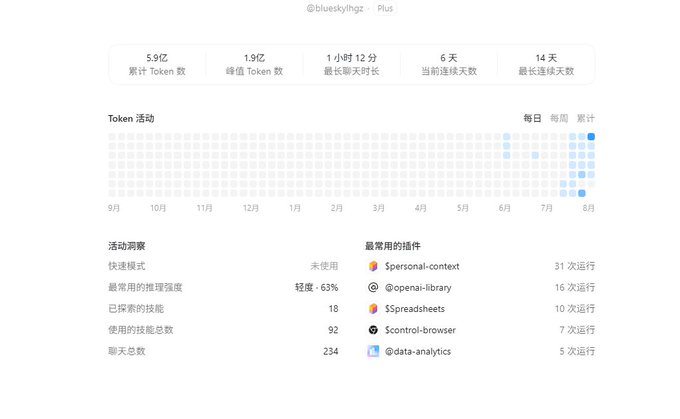680x419 pixels.
Task: Click the 234 chat total value
Action: coord(330,351)
